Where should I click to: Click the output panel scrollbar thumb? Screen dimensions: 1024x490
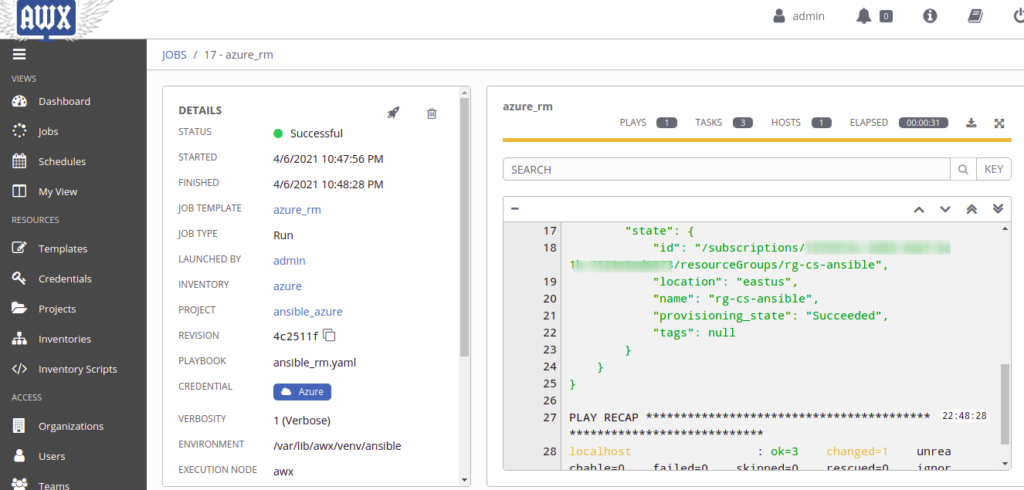[x=1005, y=405]
